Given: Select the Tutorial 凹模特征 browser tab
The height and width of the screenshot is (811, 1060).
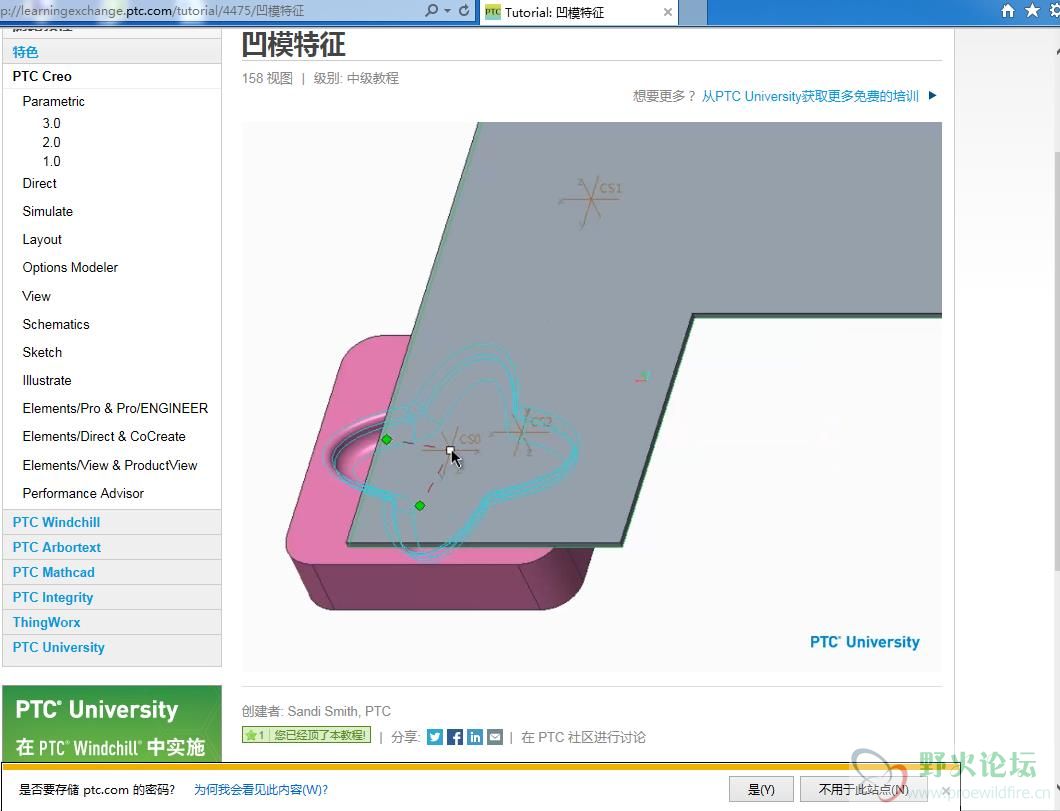Looking at the screenshot, I should click(579, 12).
